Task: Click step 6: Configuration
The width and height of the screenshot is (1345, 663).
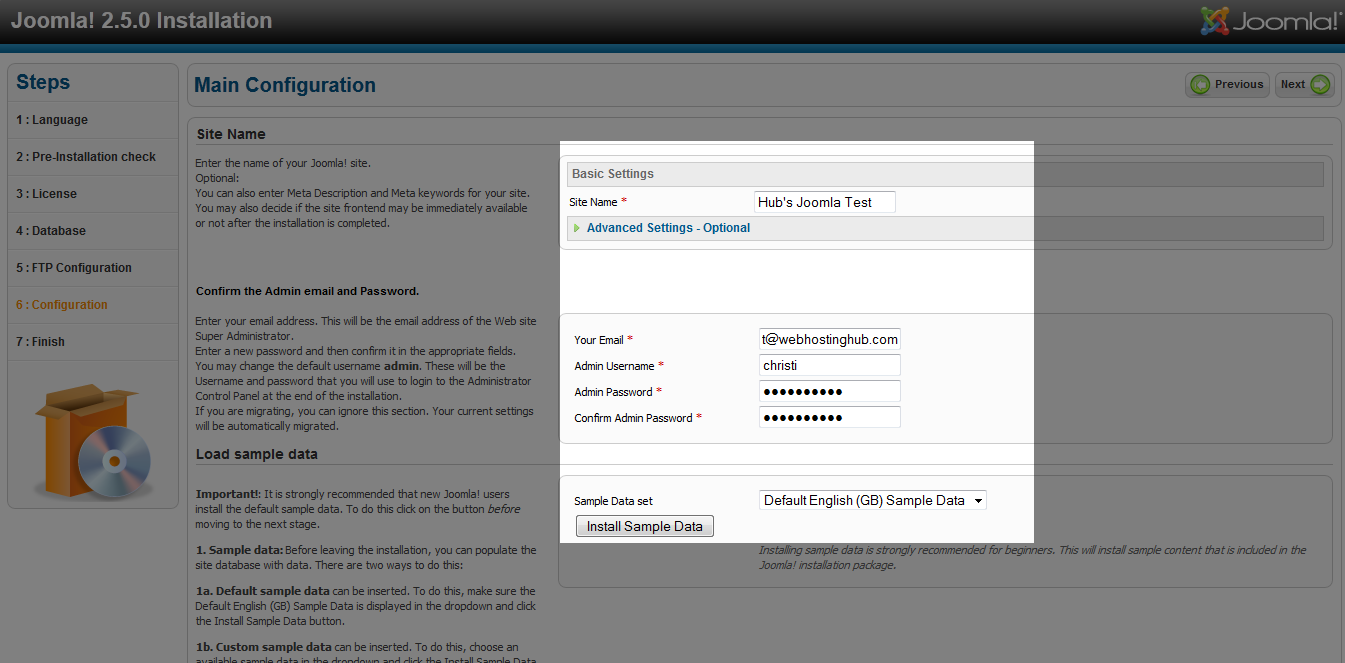Action: coord(62,305)
